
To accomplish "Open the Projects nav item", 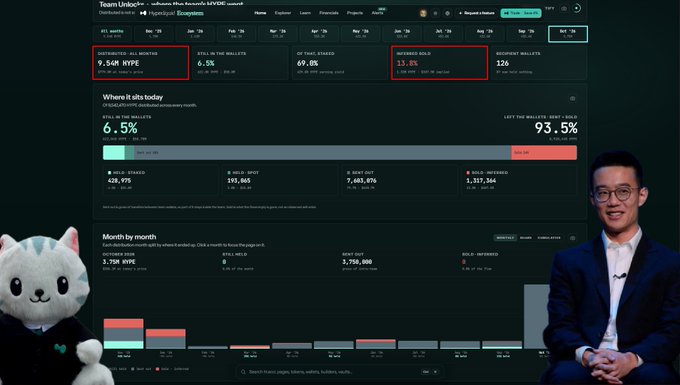I will tap(355, 13).
